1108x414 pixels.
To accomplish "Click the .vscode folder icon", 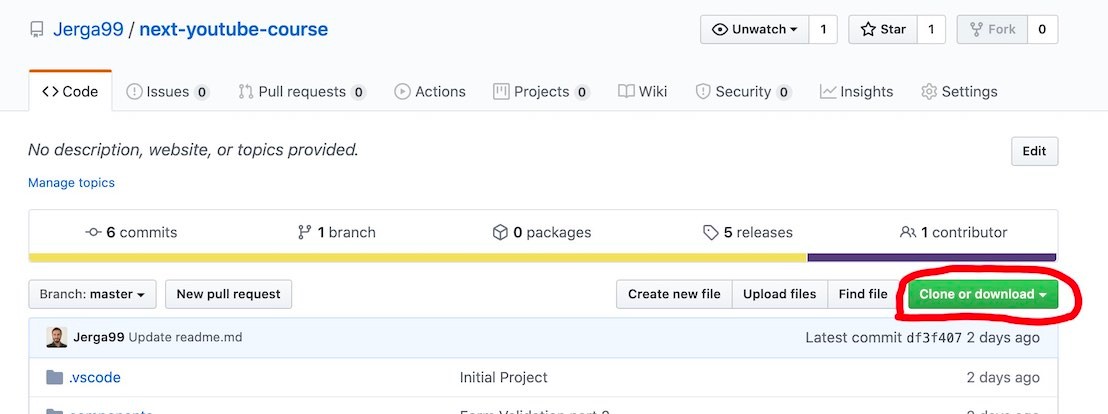I will [55, 378].
